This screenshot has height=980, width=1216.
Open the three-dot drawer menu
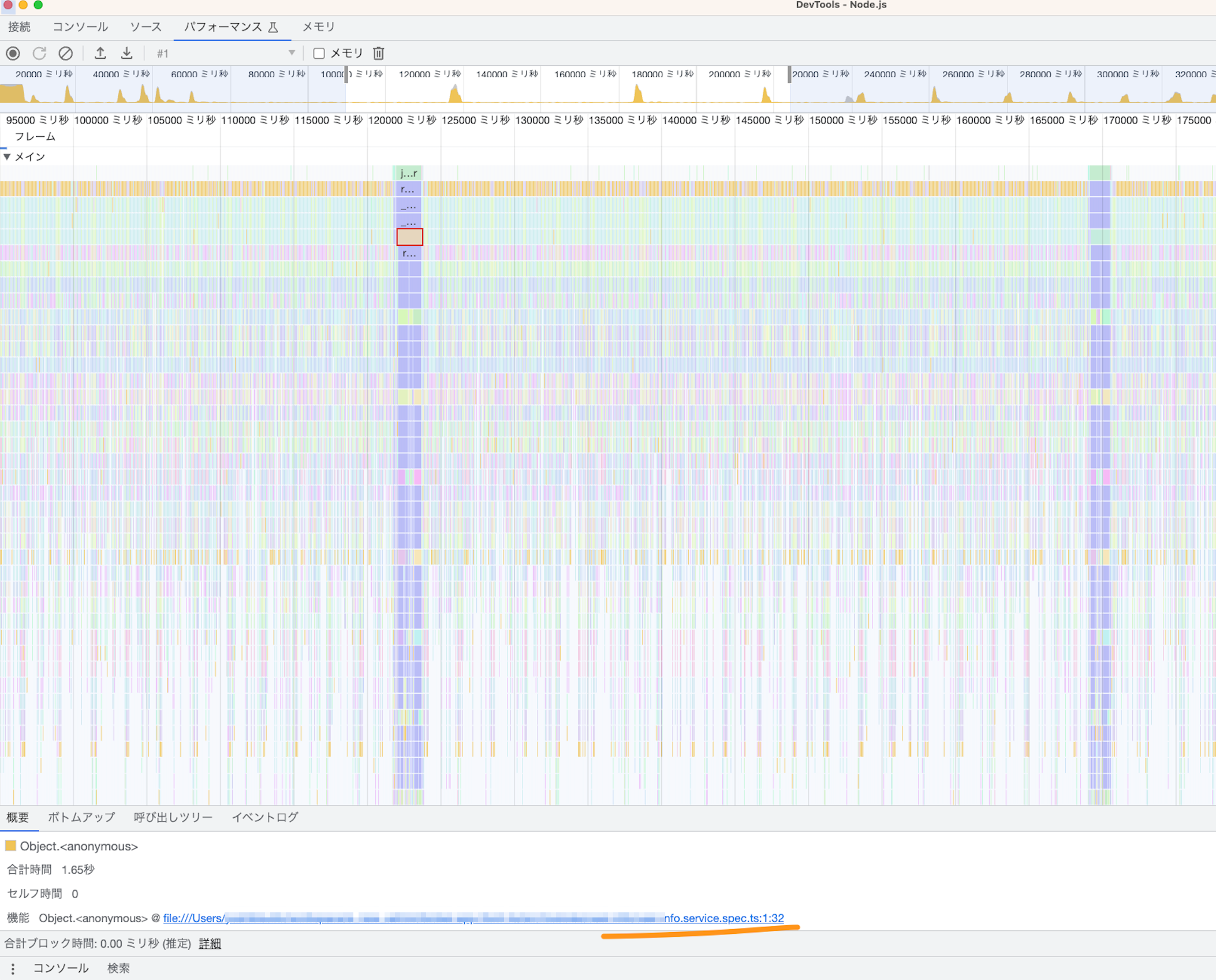[13, 968]
